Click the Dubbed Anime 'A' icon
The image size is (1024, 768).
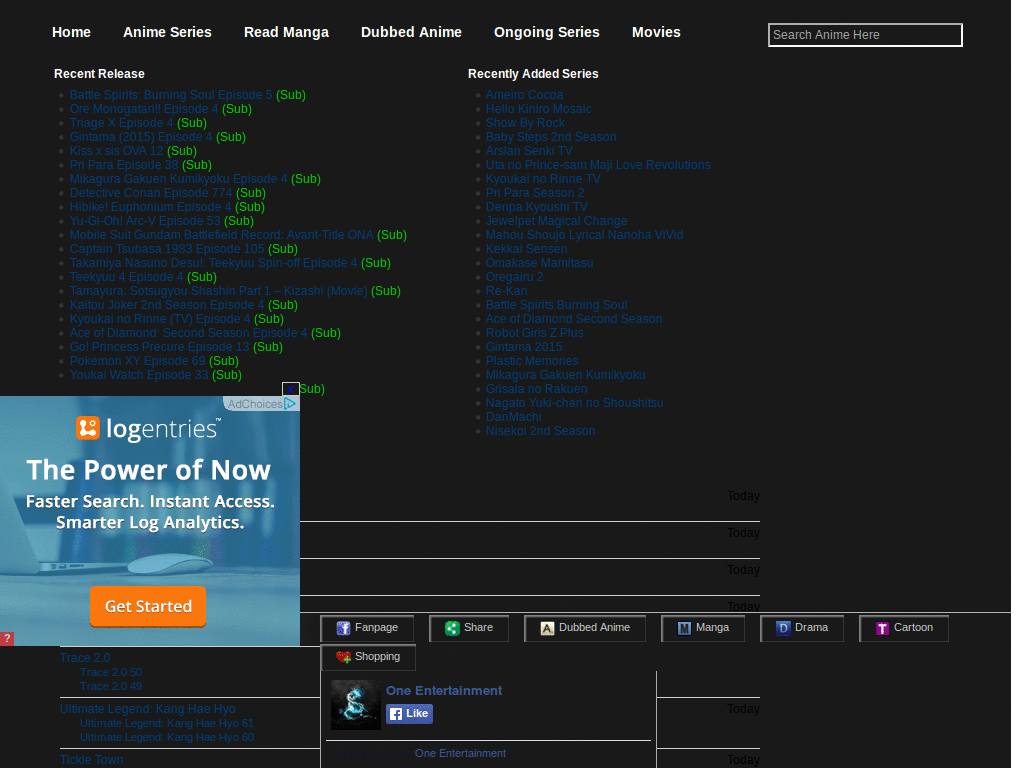click(547, 628)
